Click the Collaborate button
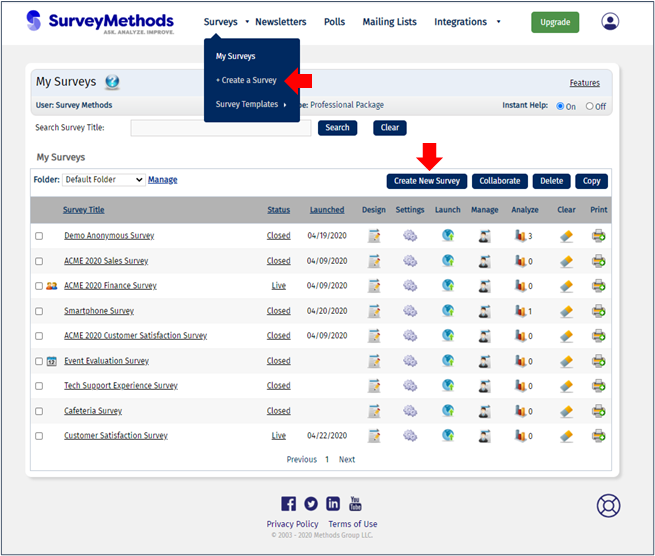655x556 pixels. [500, 181]
